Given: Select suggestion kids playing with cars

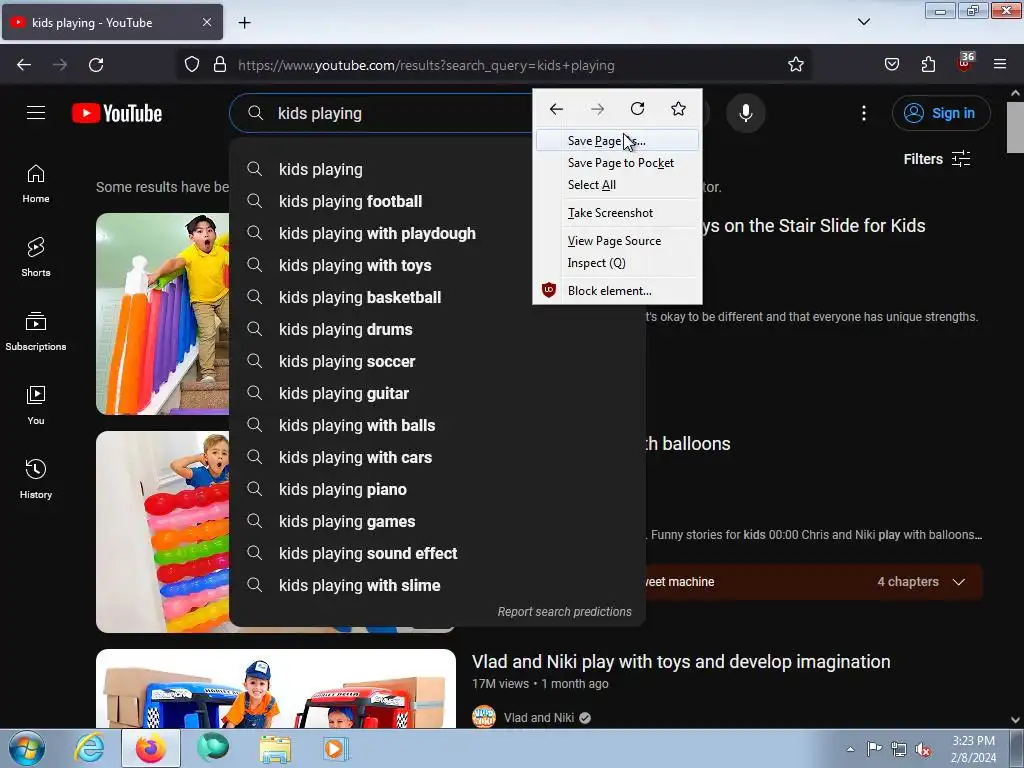Looking at the screenshot, I should (x=438, y=457).
